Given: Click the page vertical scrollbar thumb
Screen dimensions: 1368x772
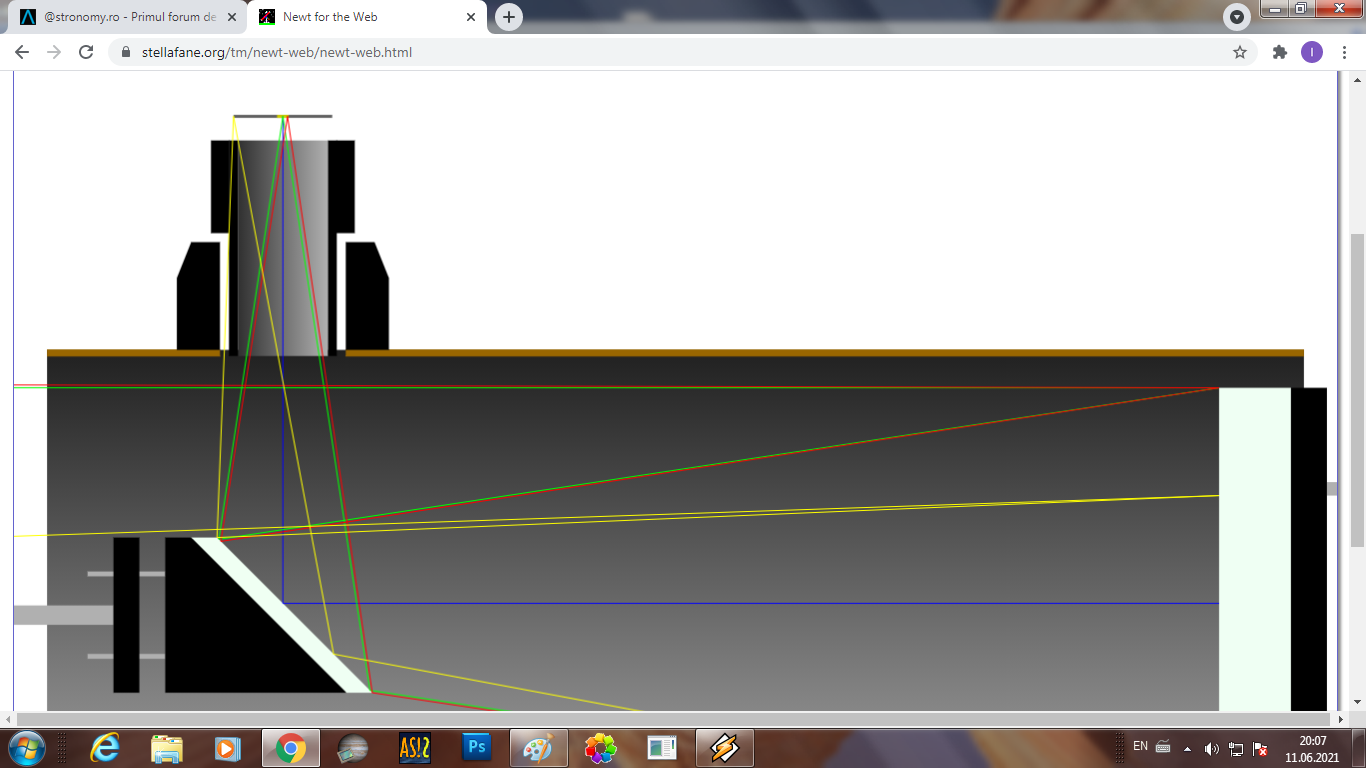Looking at the screenshot, I should pyautogui.click(x=1358, y=390).
